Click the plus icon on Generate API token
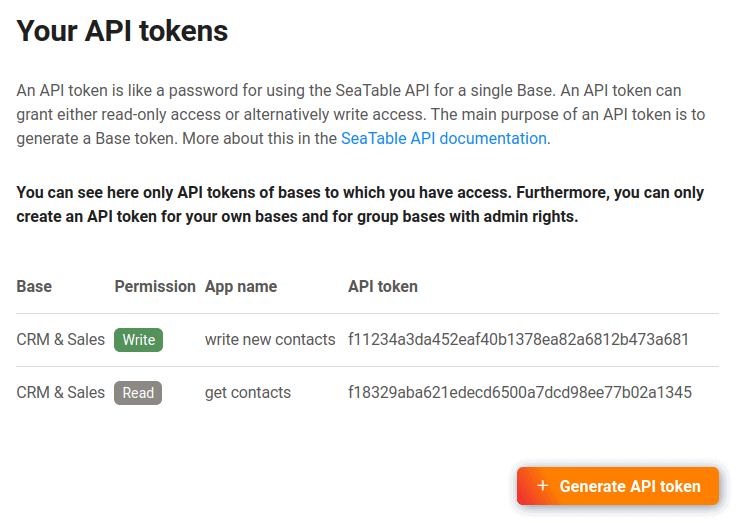744x523 pixels. tap(543, 486)
